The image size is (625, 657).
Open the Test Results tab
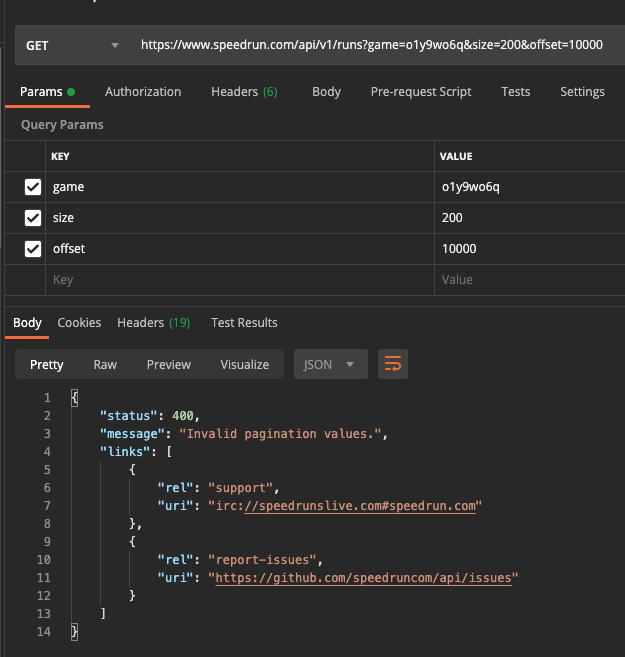coord(244,323)
